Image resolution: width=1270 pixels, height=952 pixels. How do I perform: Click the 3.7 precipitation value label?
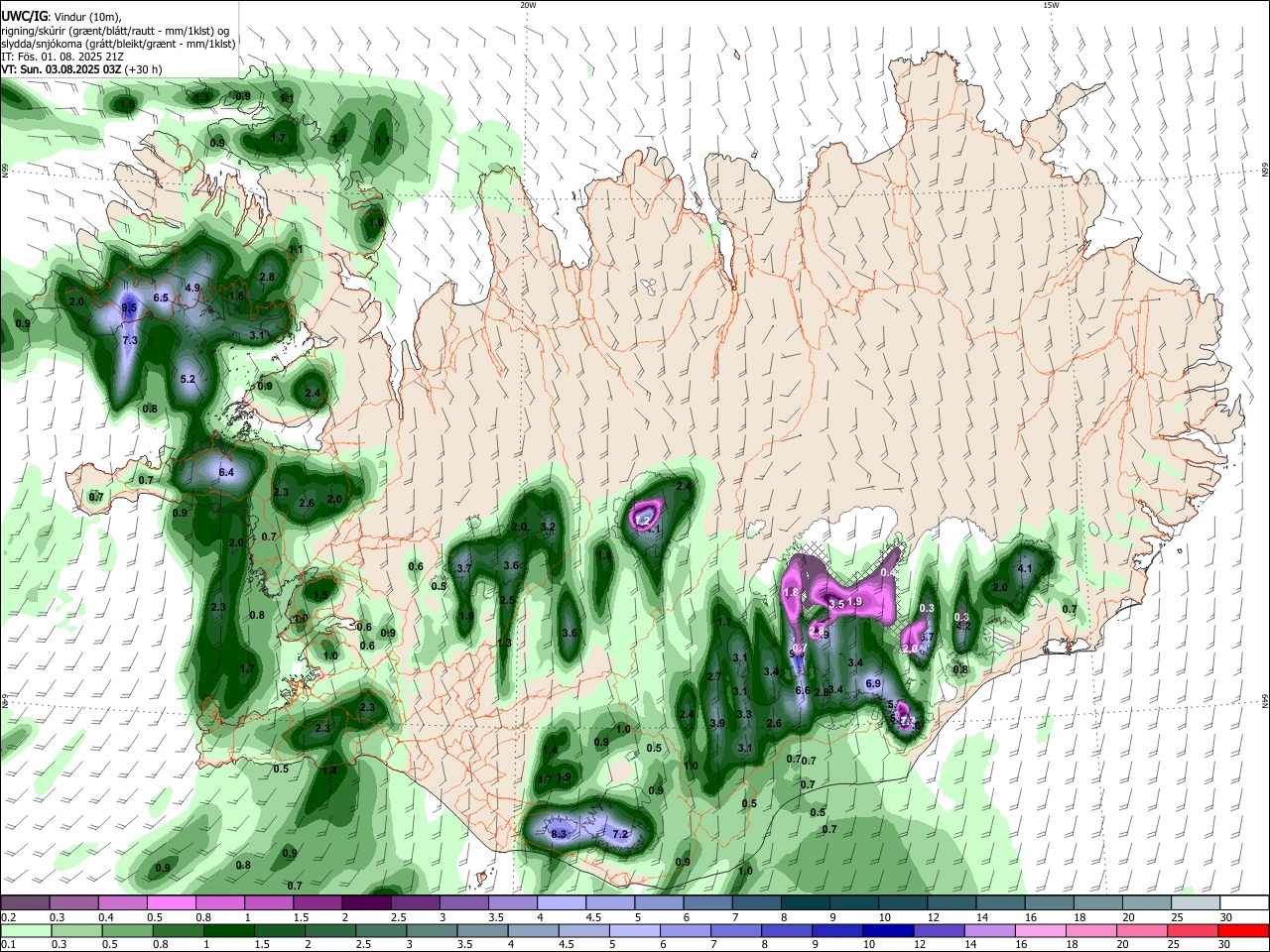coord(463,568)
